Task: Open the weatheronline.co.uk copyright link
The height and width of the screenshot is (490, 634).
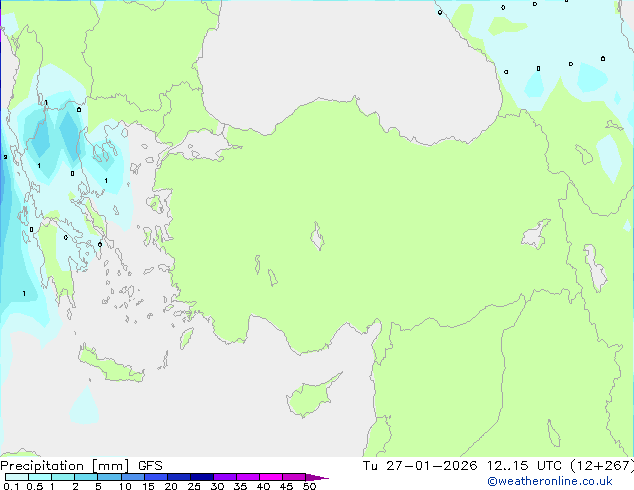Action: pos(550,481)
